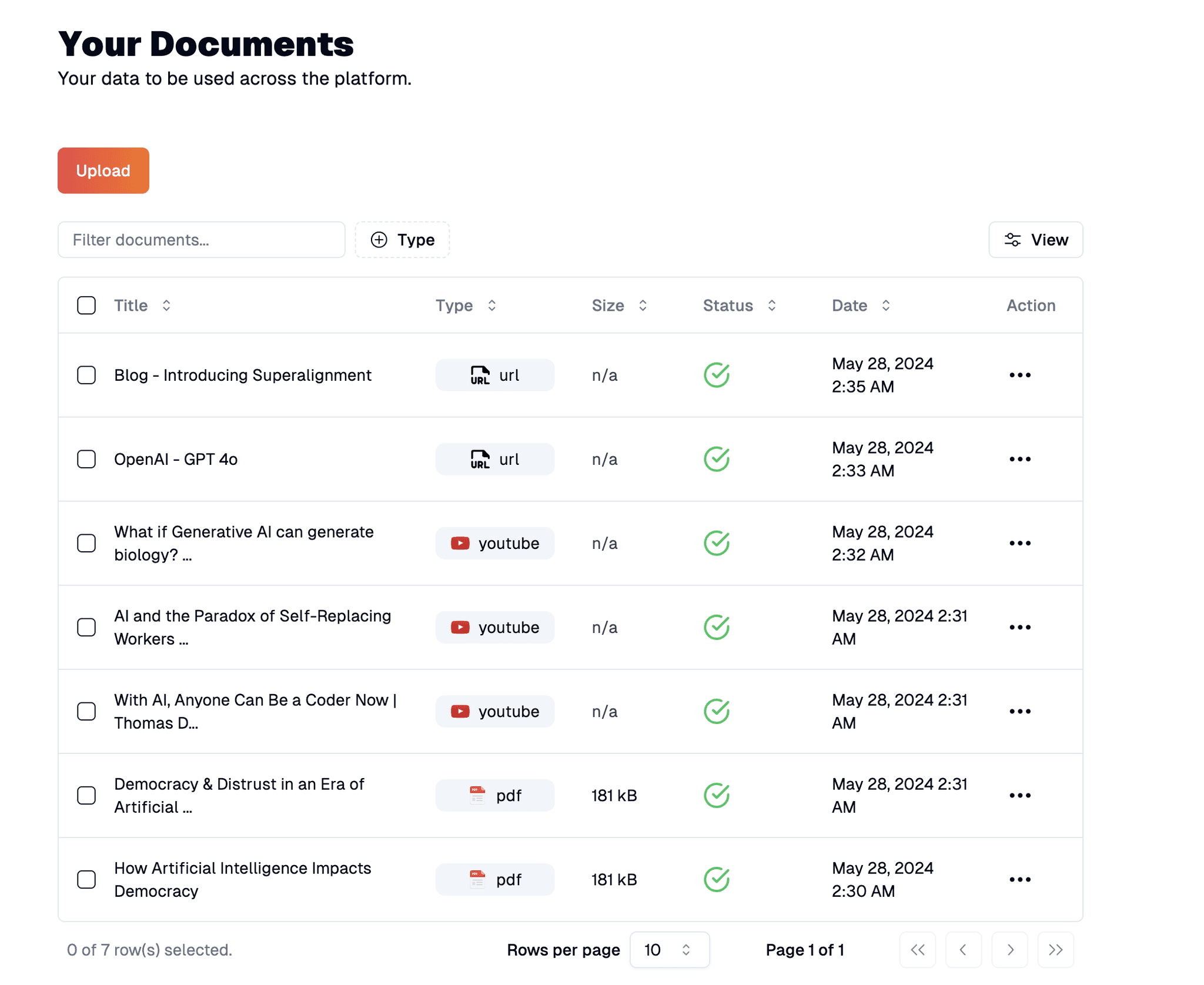This screenshot has height=985, width=1204.
Task: Open the Type filter menu
Action: tap(402, 240)
